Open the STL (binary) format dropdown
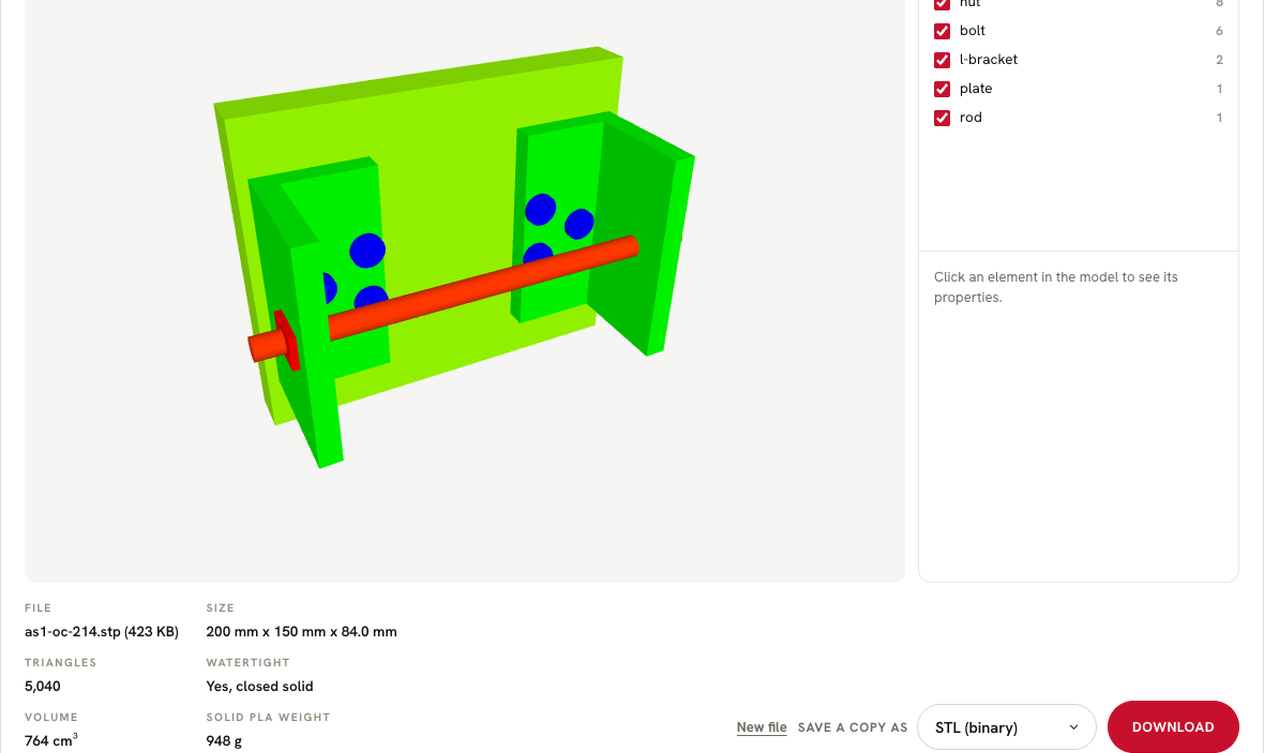Image resolution: width=1264 pixels, height=753 pixels. coord(1006,727)
